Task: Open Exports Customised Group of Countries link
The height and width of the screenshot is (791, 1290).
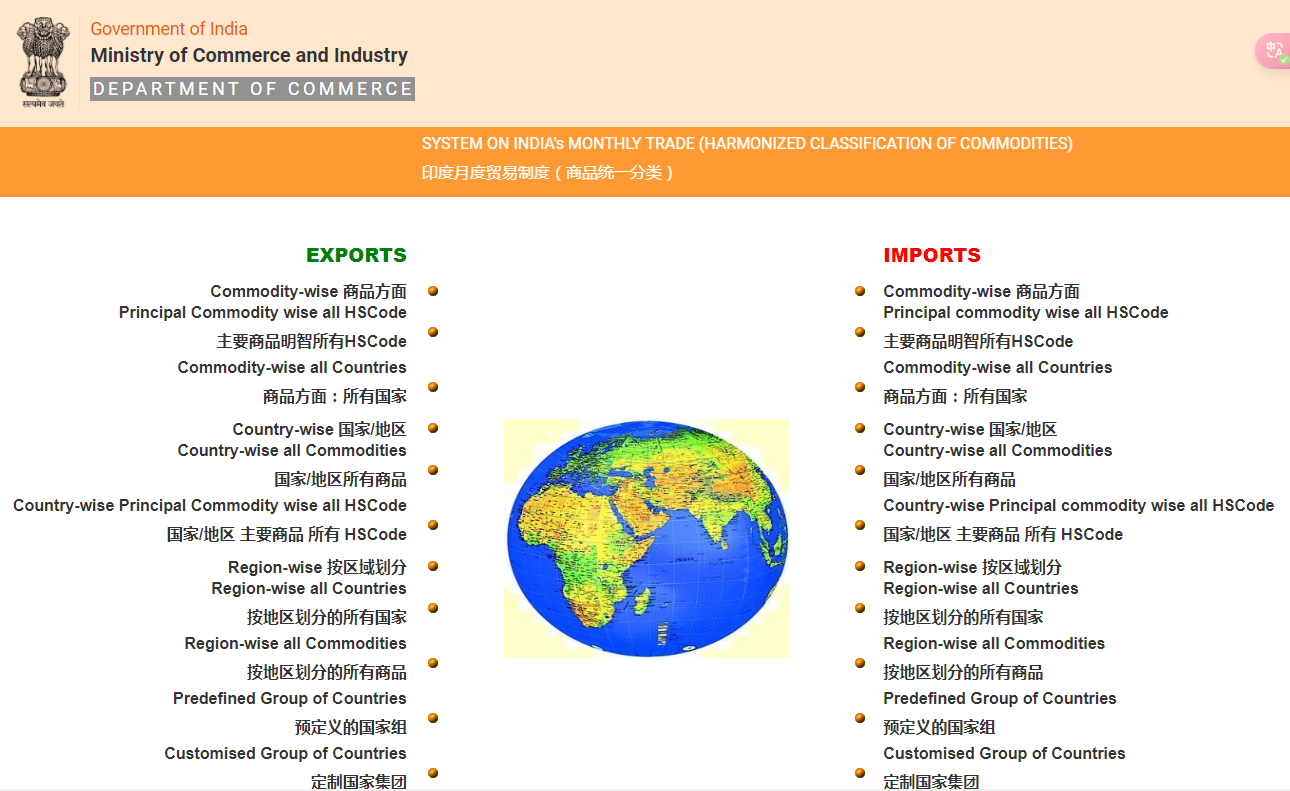Action: [x=286, y=754]
